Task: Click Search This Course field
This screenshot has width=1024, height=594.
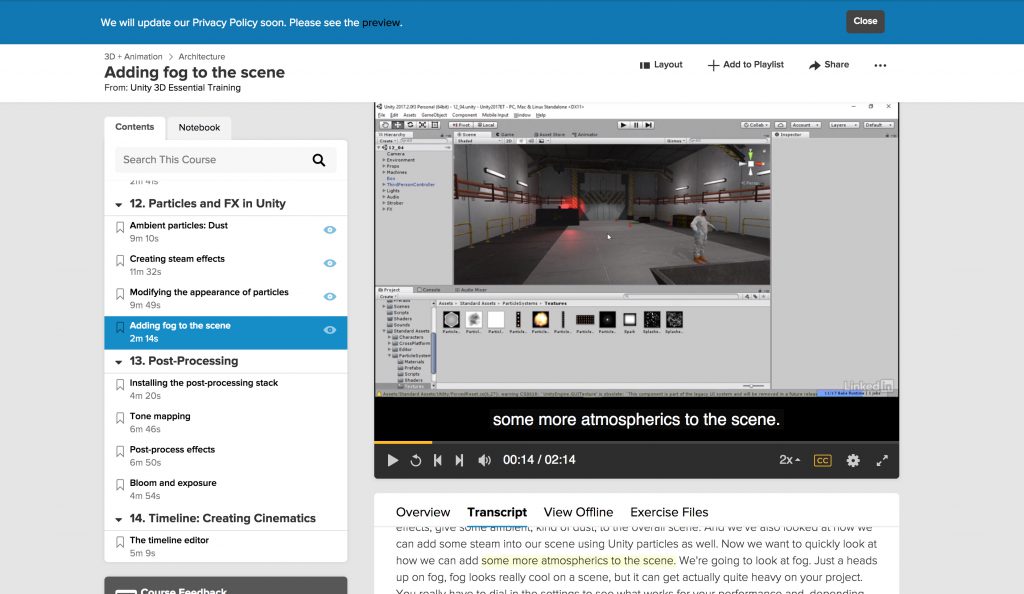Action: [x=225, y=160]
